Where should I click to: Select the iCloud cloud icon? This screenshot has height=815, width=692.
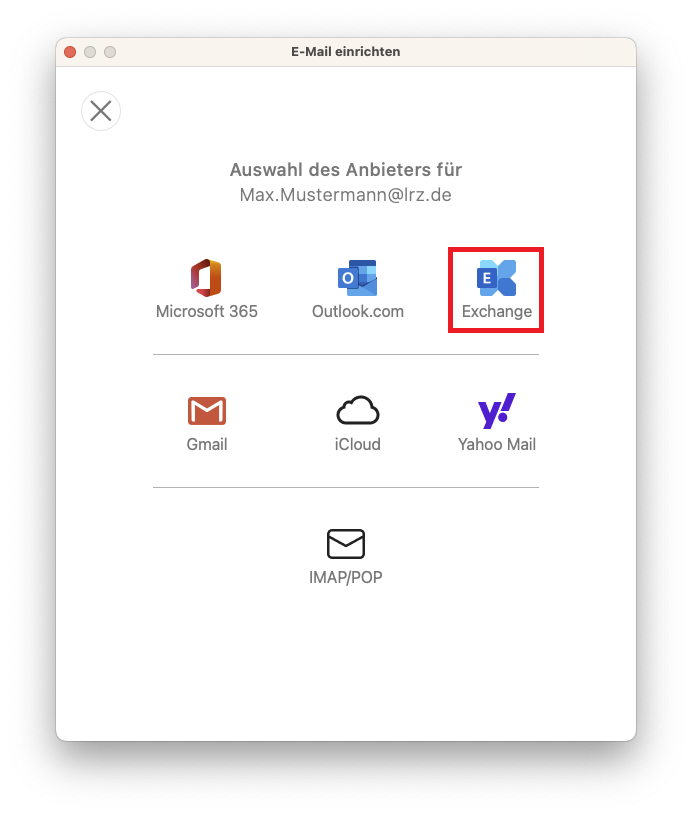(357, 411)
